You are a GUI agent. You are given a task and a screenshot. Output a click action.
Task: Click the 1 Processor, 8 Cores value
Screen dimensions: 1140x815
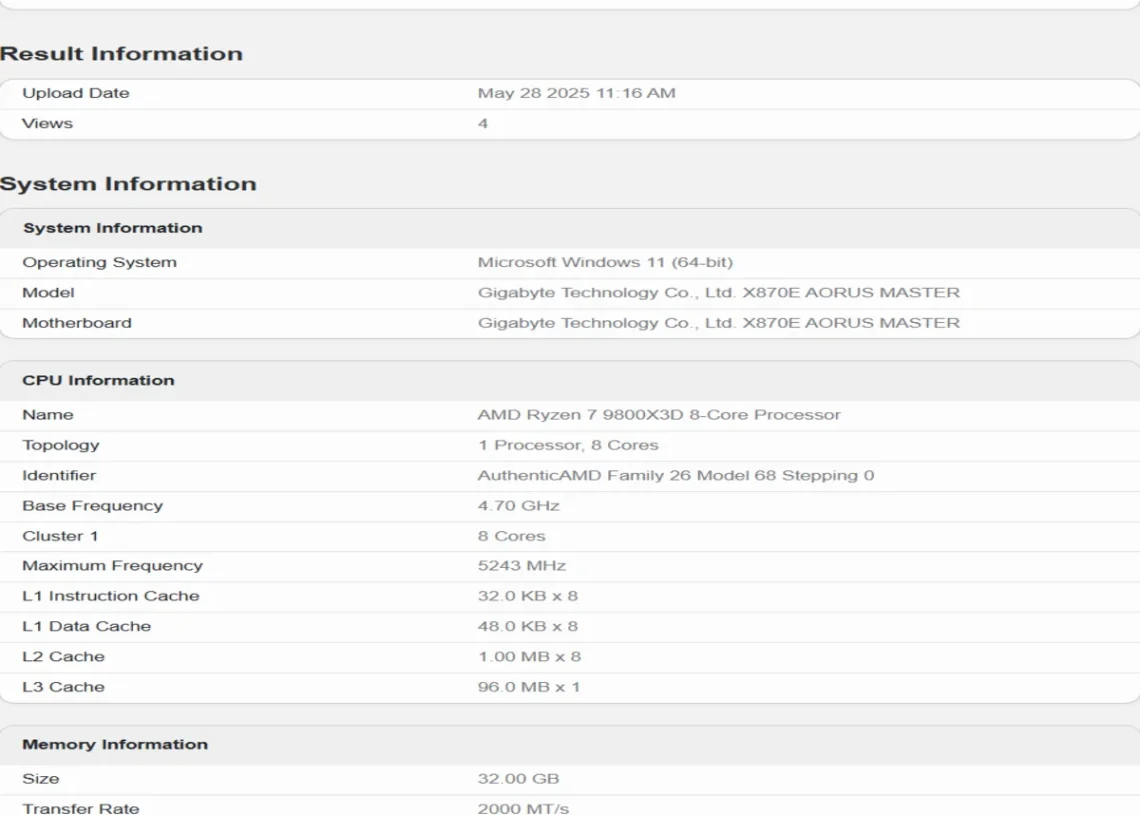(569, 445)
